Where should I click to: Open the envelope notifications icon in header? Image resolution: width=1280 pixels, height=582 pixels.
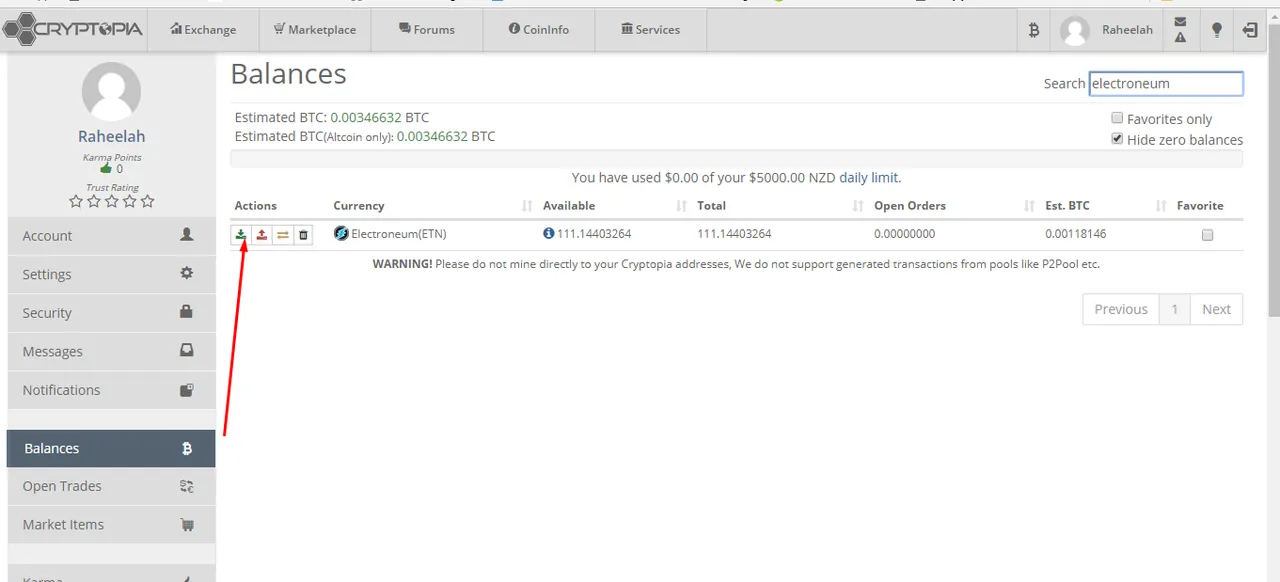(x=1181, y=22)
